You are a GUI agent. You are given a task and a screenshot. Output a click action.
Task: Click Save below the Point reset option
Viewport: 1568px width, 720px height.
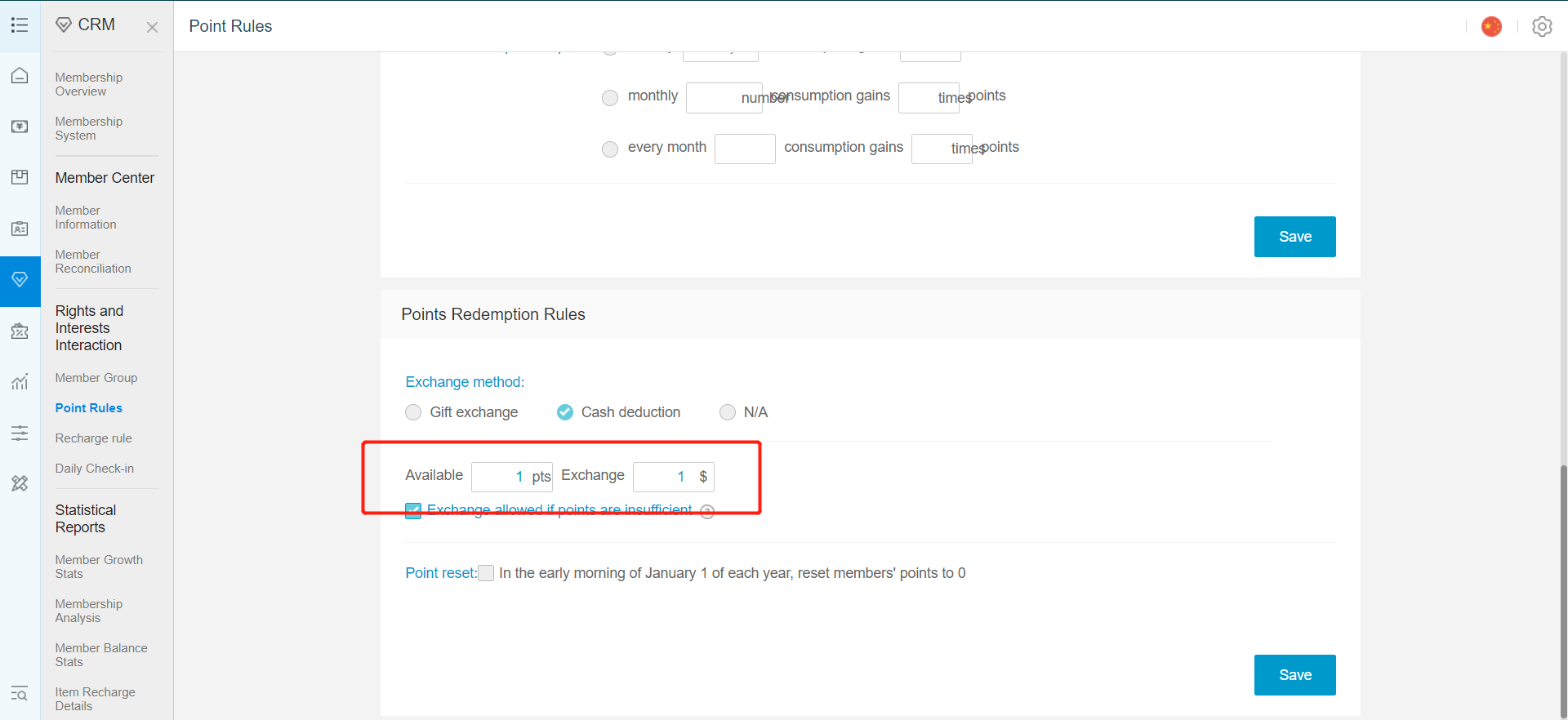coord(1295,675)
